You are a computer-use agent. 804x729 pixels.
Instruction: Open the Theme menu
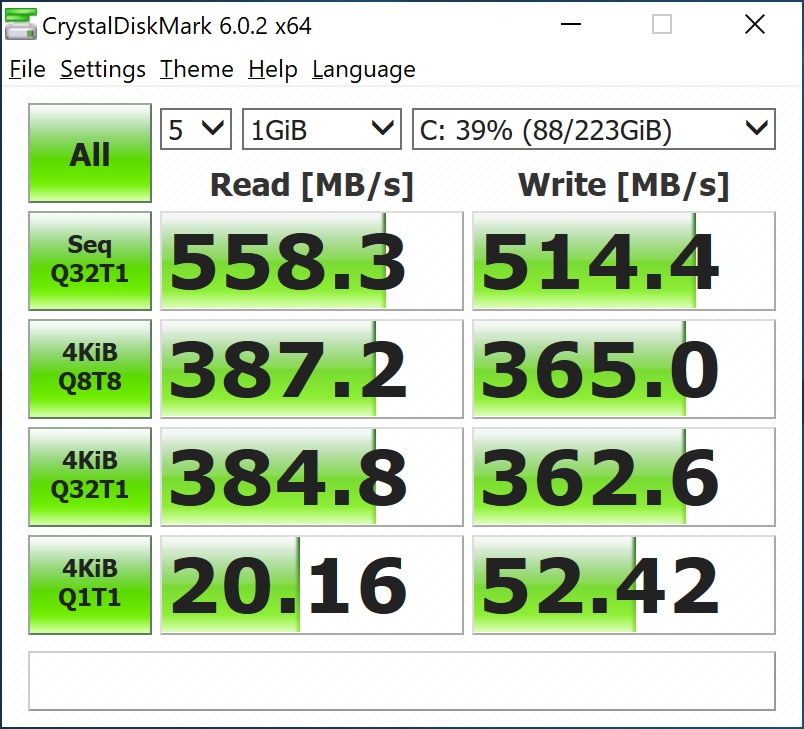196,69
